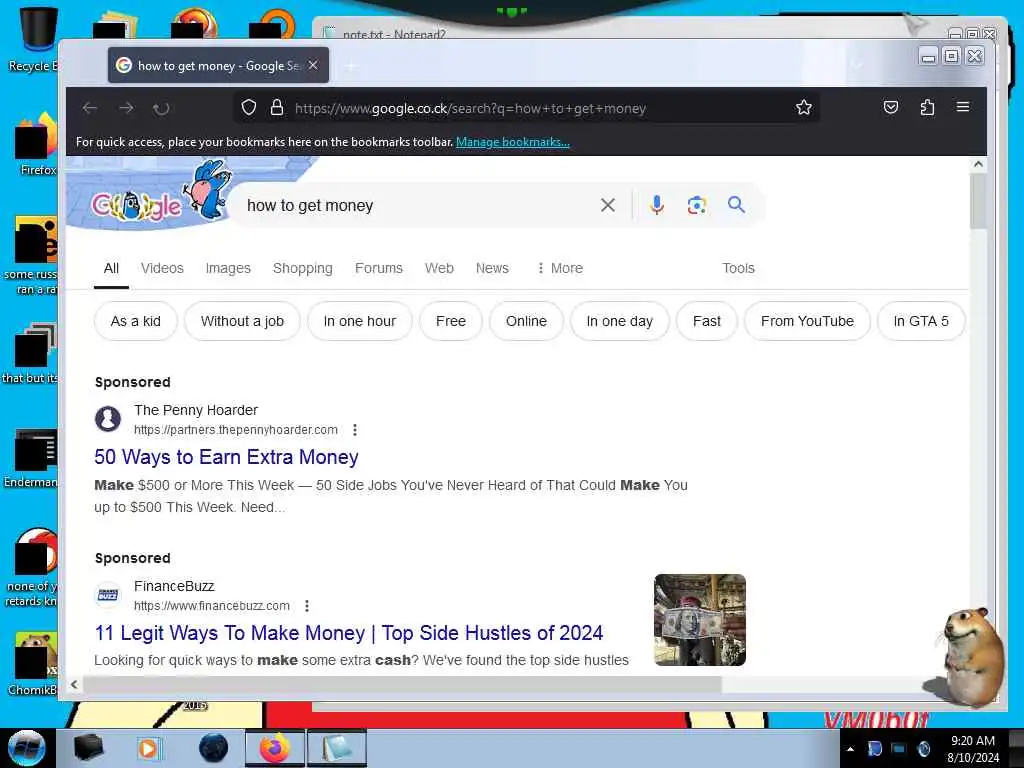Click the Firefox forward arrow button
This screenshot has width=1024, height=768.
(x=126, y=108)
